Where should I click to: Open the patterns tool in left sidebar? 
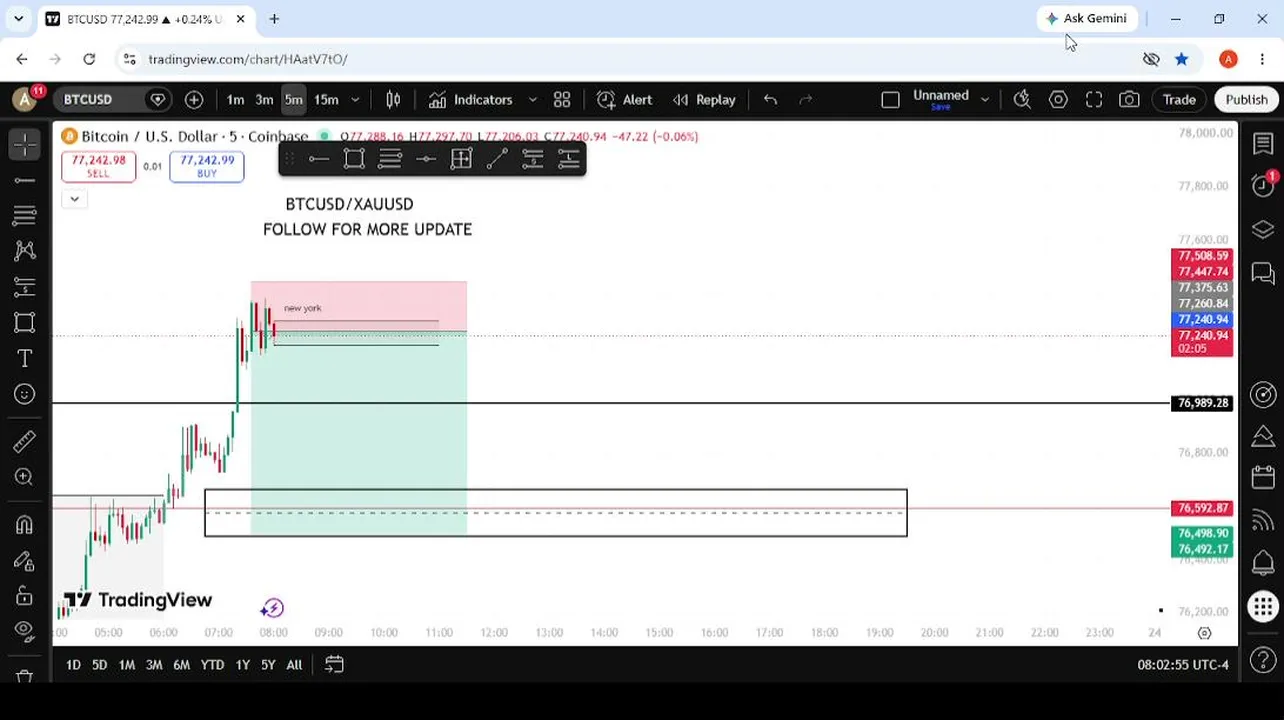point(25,251)
